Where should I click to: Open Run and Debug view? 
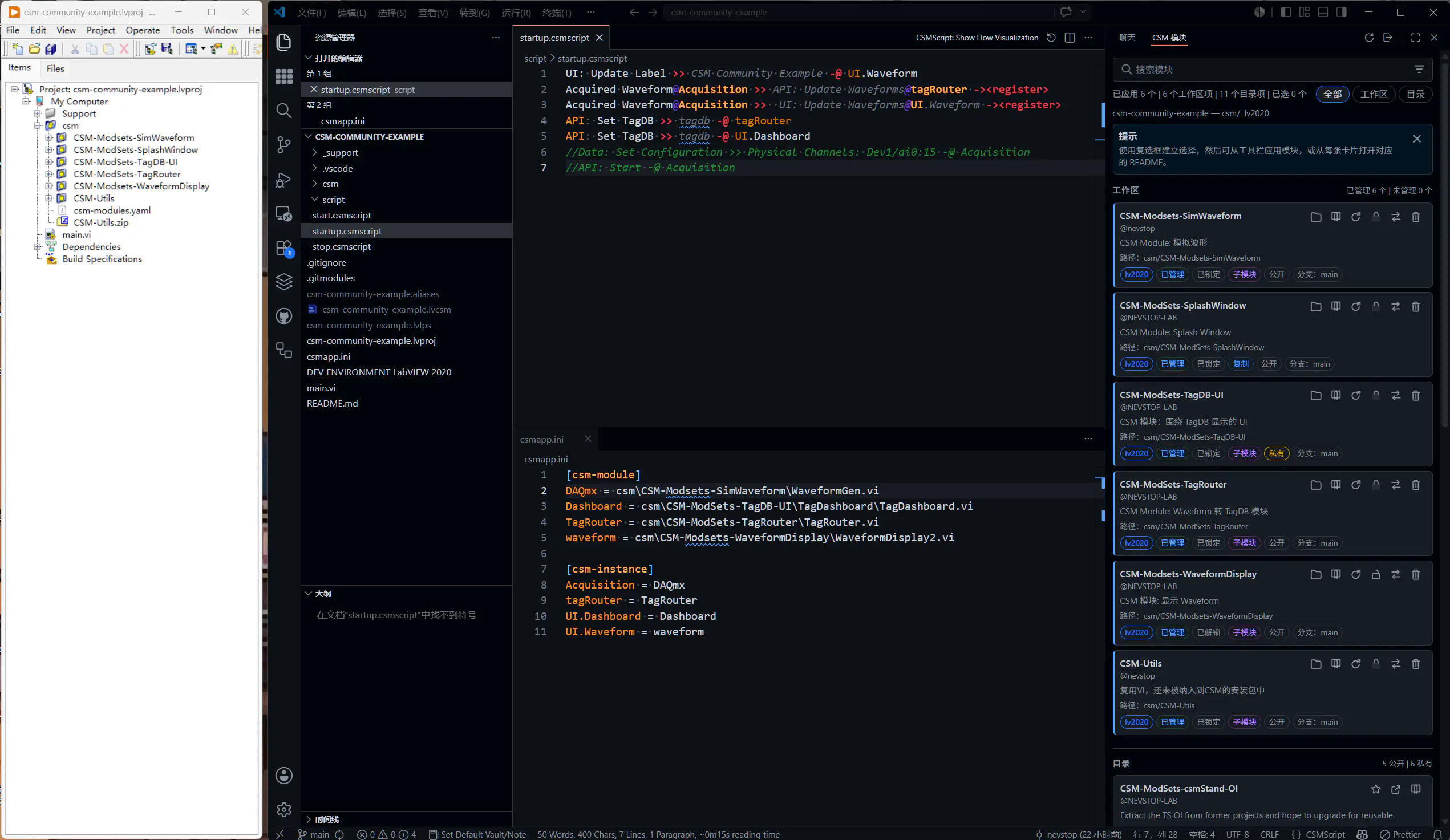283,180
